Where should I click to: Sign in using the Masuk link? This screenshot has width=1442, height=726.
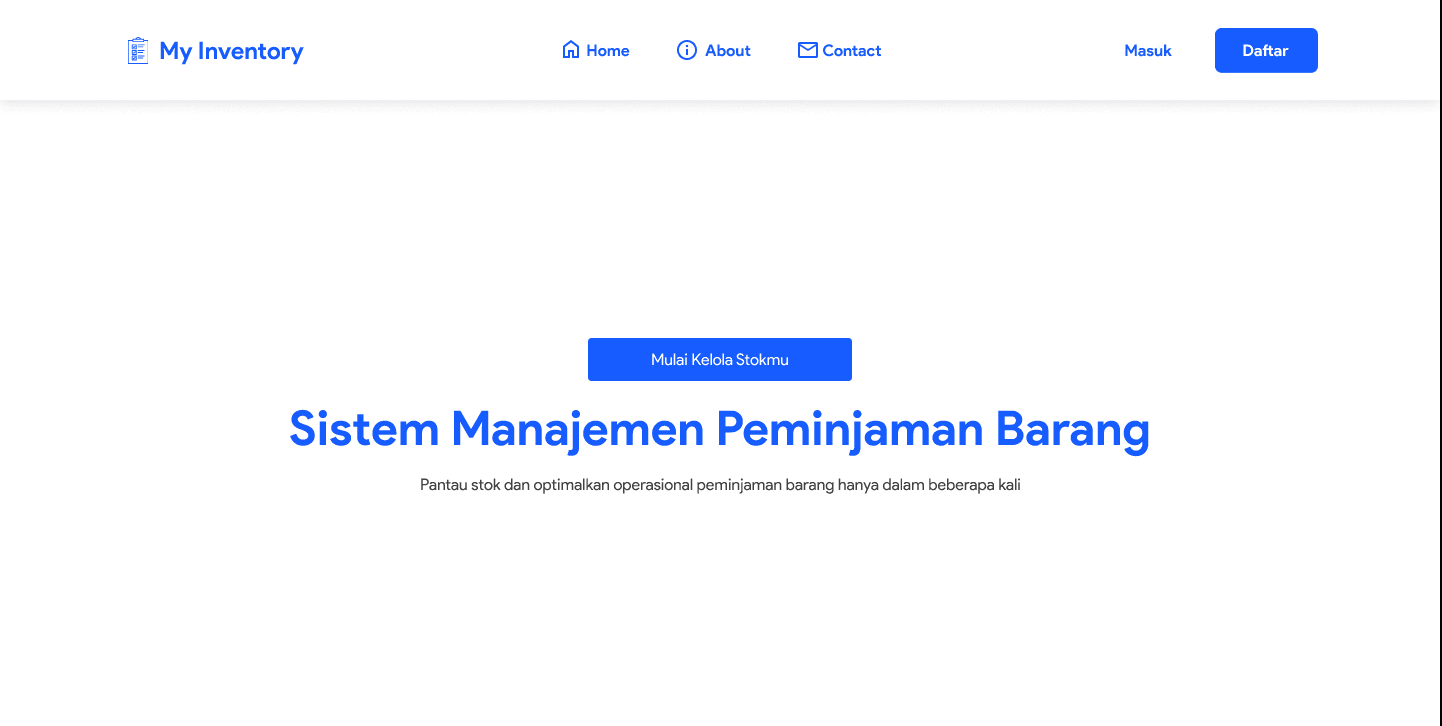(x=1147, y=50)
